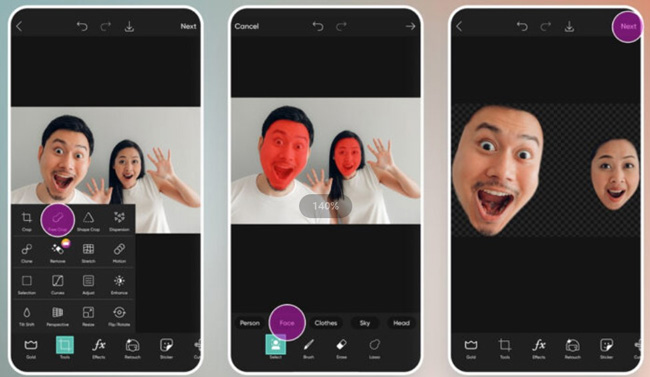Choose the Face auto-select chip
The image size is (650, 377).
click(x=287, y=323)
